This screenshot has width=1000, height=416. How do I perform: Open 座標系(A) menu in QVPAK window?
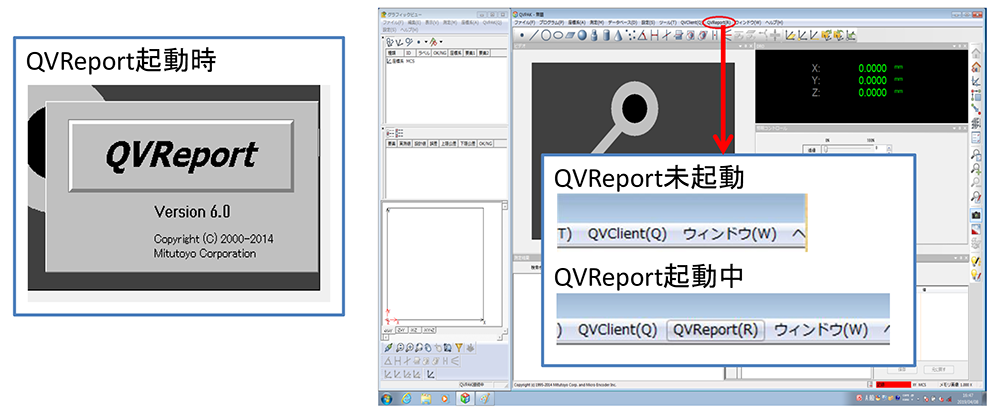coord(578,22)
